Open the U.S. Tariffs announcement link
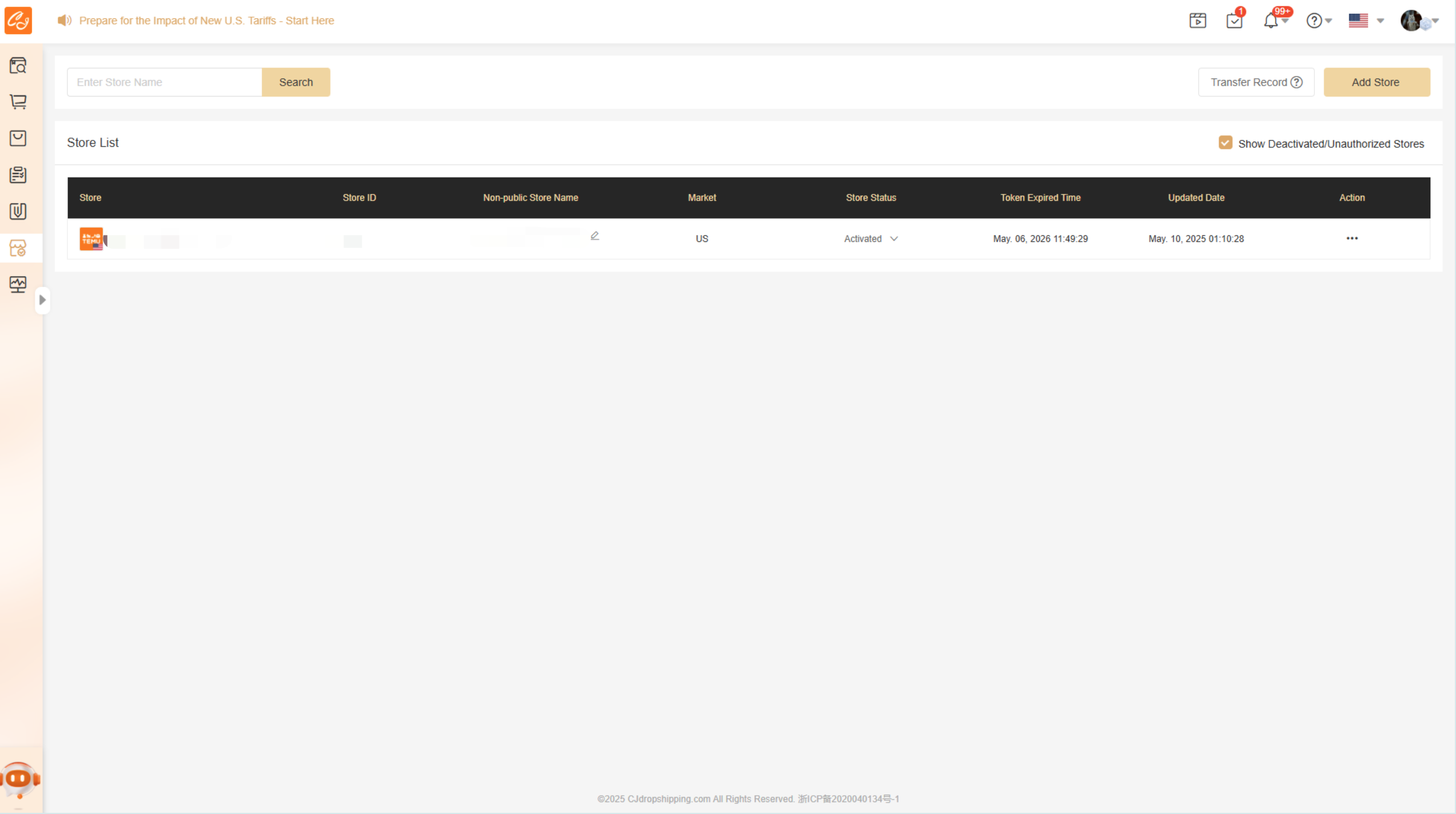Screen dimensions: 1456x814 (206, 21)
